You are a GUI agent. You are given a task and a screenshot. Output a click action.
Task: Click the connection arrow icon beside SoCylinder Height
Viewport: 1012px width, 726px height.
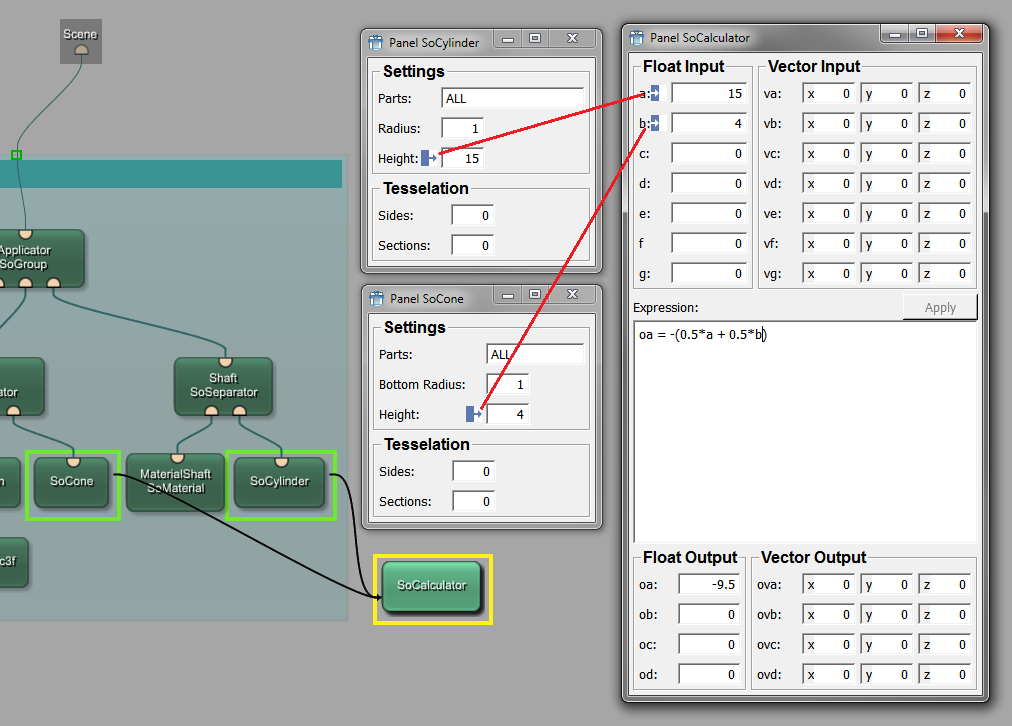click(430, 158)
